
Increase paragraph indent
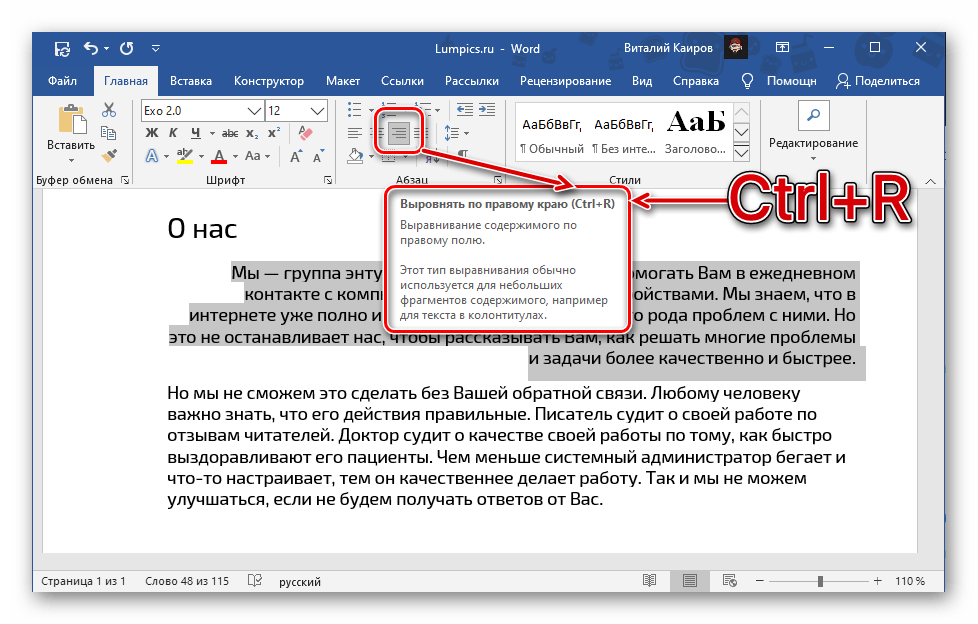(487, 110)
